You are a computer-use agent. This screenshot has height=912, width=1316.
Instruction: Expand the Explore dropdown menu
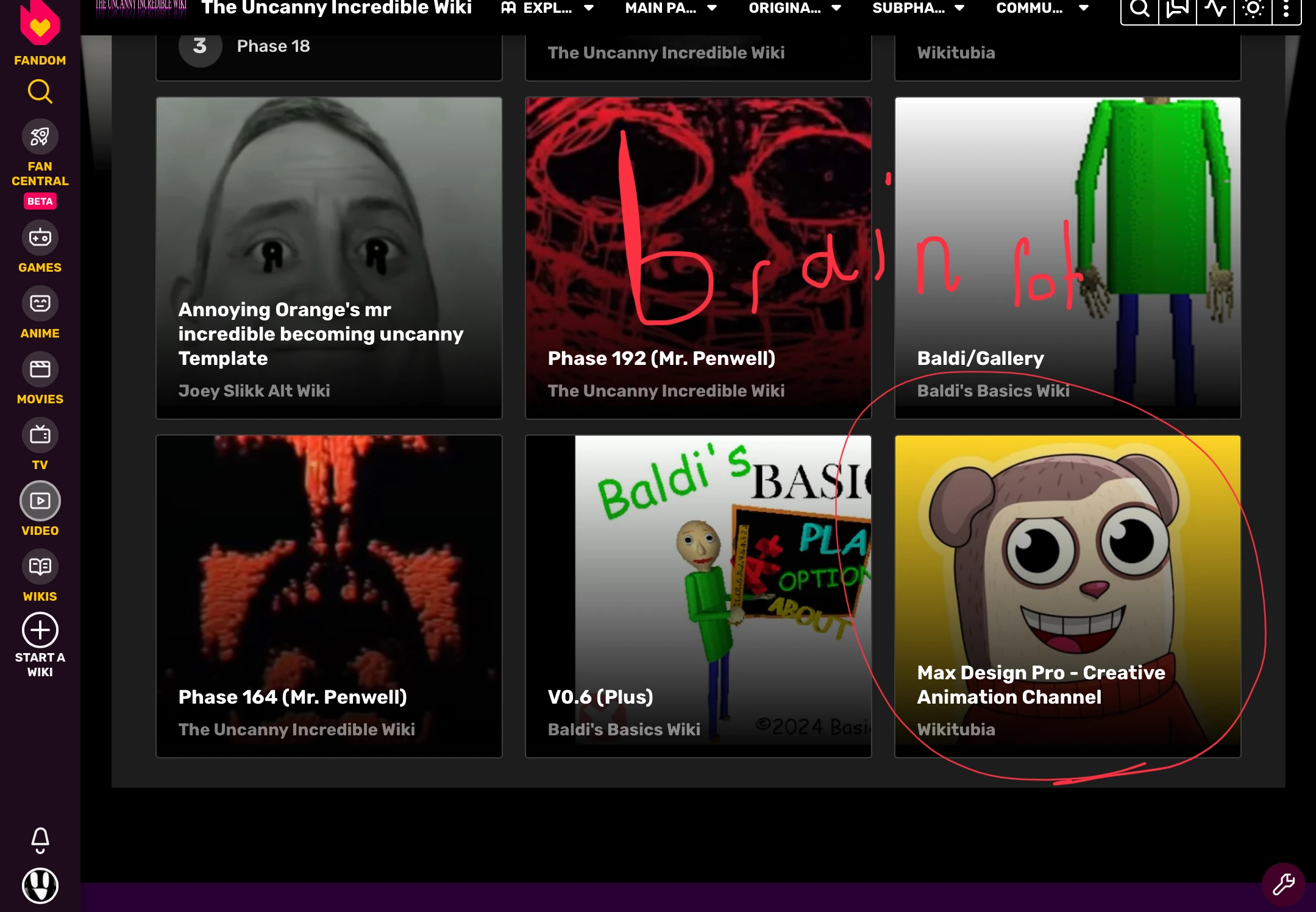pyautogui.click(x=547, y=9)
